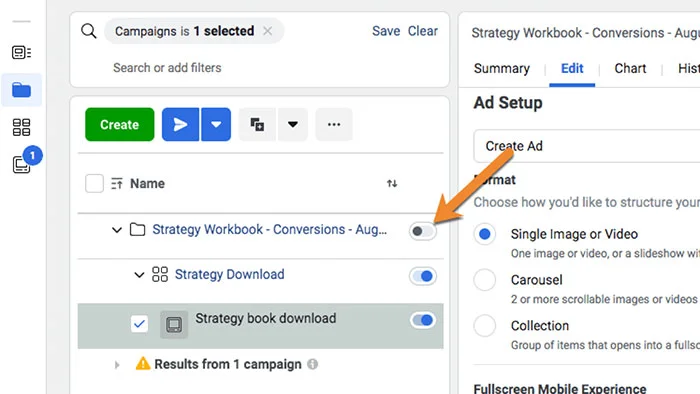Image resolution: width=700 pixels, height=394 pixels.
Task: Open the Create Ad dropdown field
Action: click(x=587, y=146)
